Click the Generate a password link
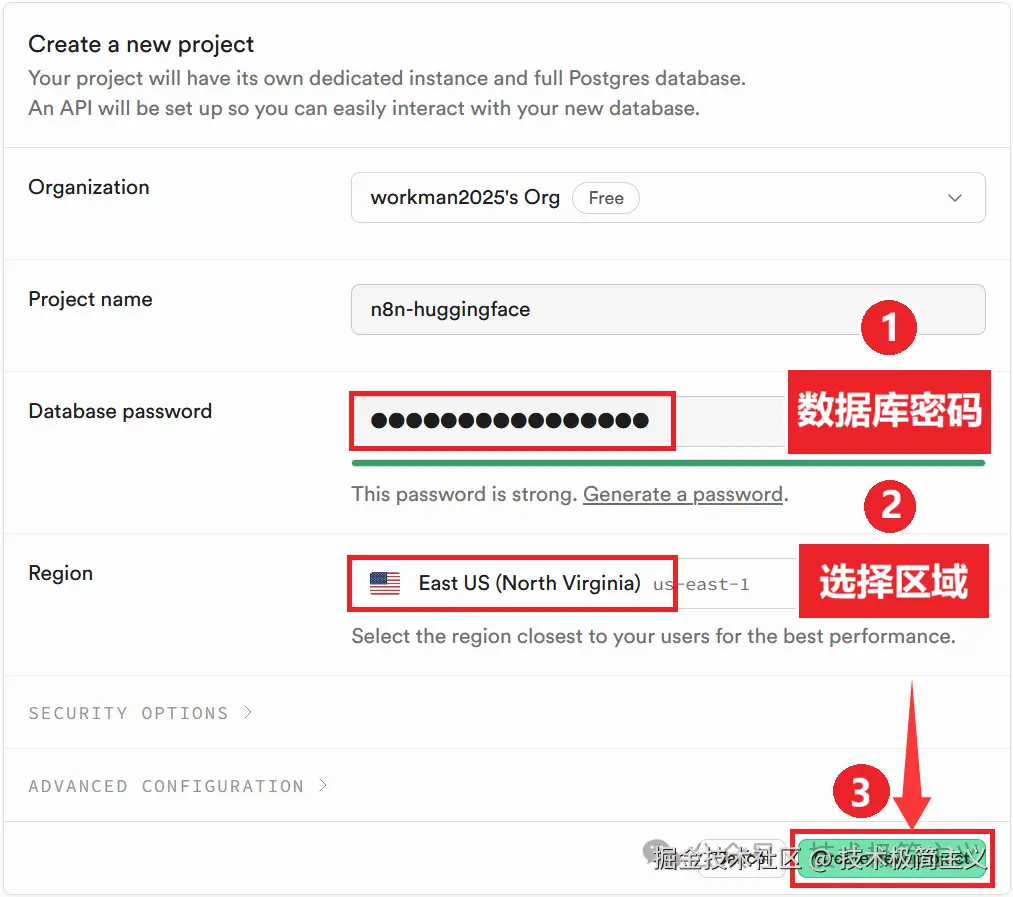Viewport: 1013px width, 897px height. (683, 494)
